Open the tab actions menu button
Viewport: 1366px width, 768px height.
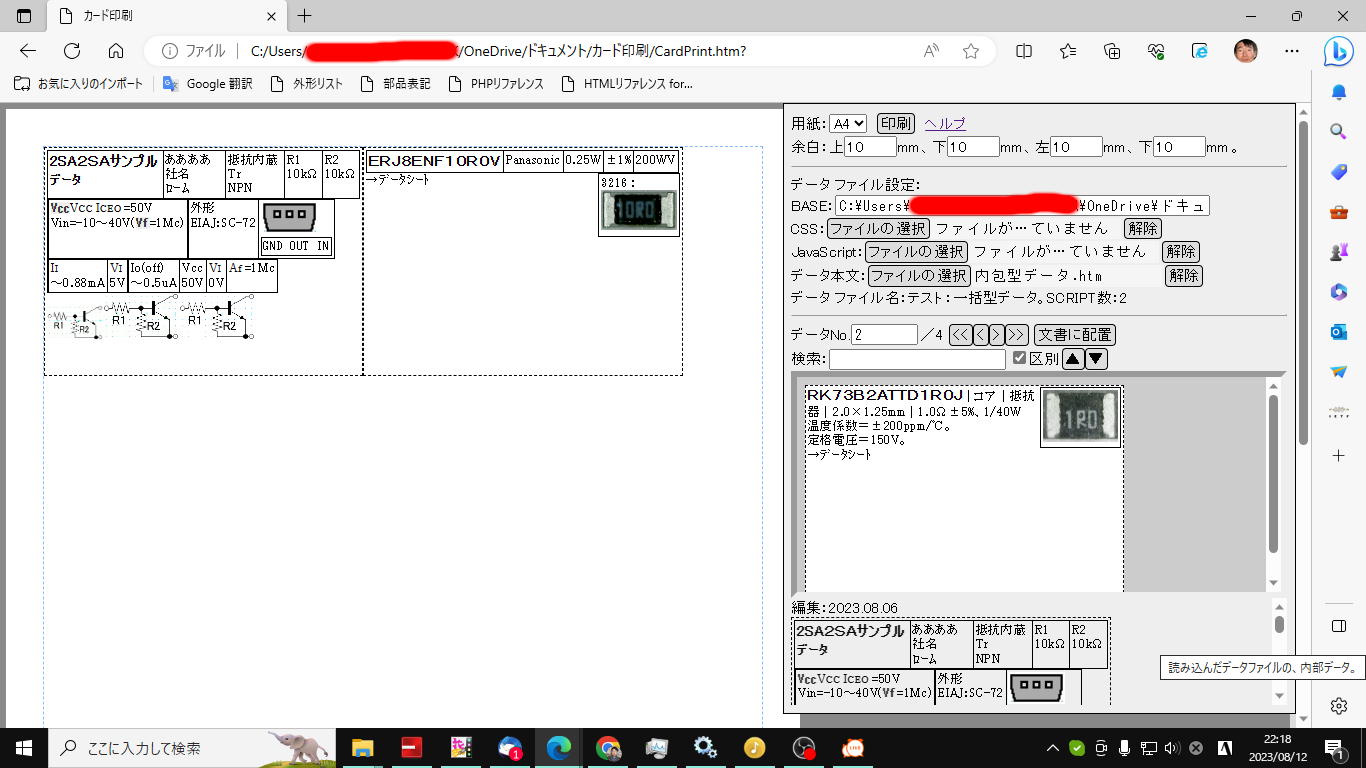click(24, 16)
